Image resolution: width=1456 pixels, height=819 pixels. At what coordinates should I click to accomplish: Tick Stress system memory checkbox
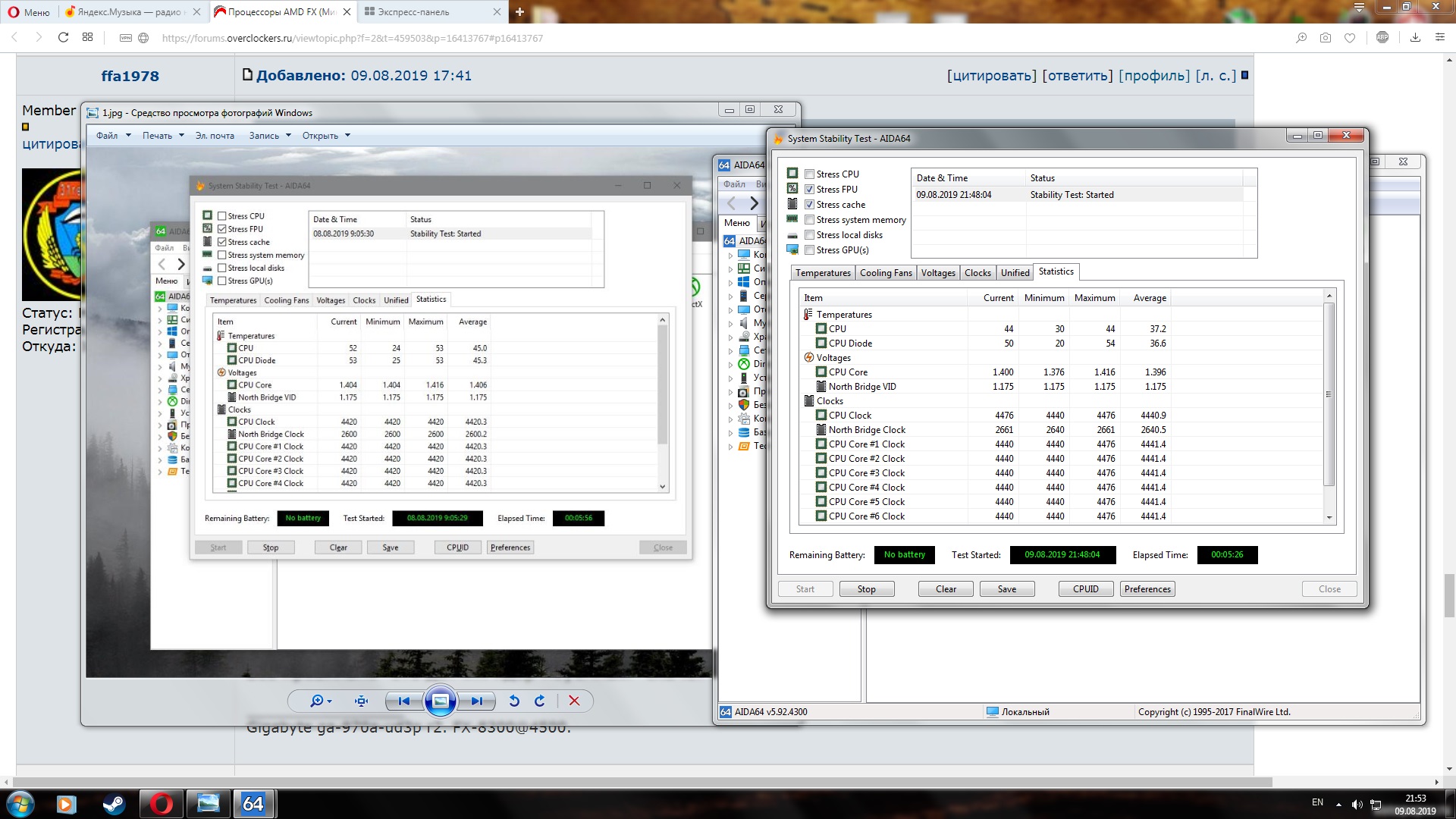[x=810, y=220]
